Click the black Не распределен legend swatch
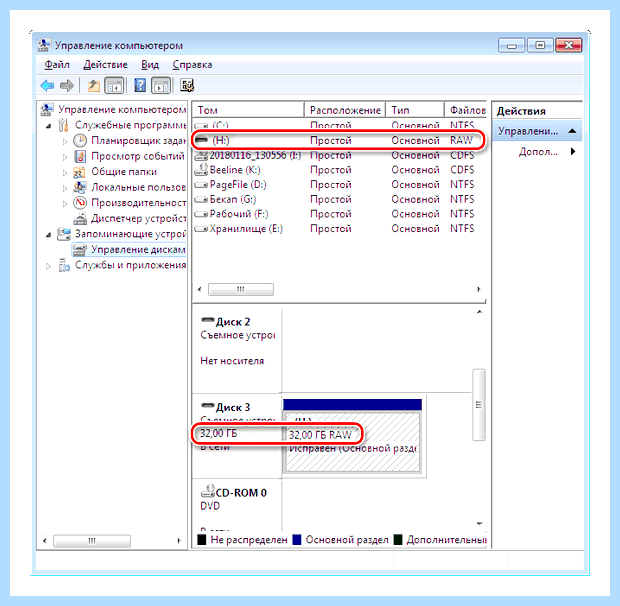This screenshot has height=606, width=620. click(202, 540)
